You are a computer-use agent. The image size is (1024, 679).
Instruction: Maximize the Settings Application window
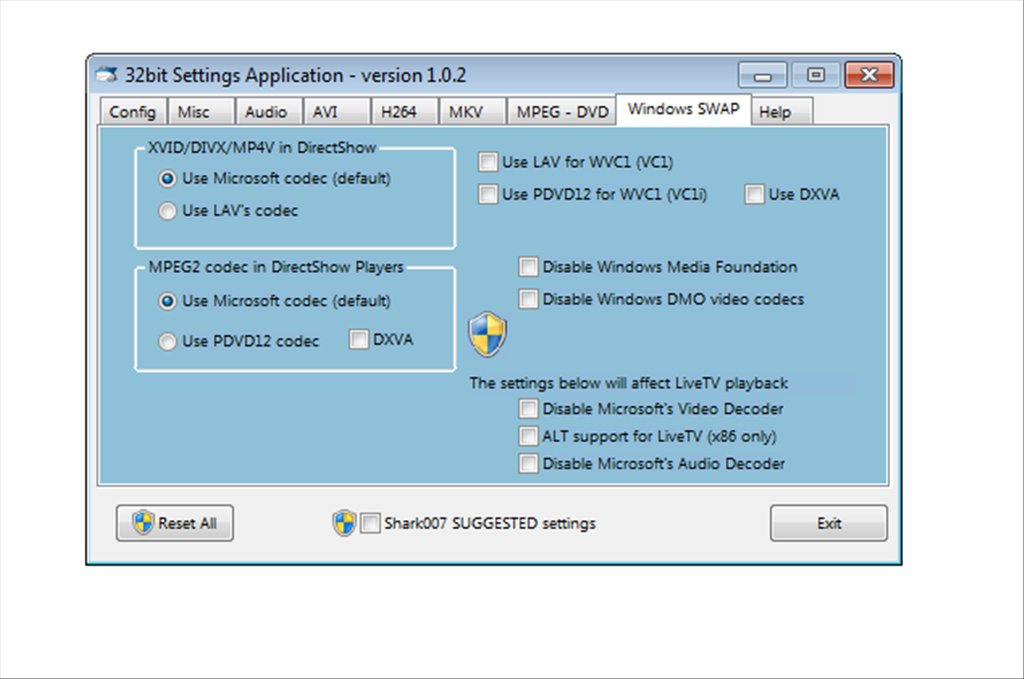[x=816, y=75]
